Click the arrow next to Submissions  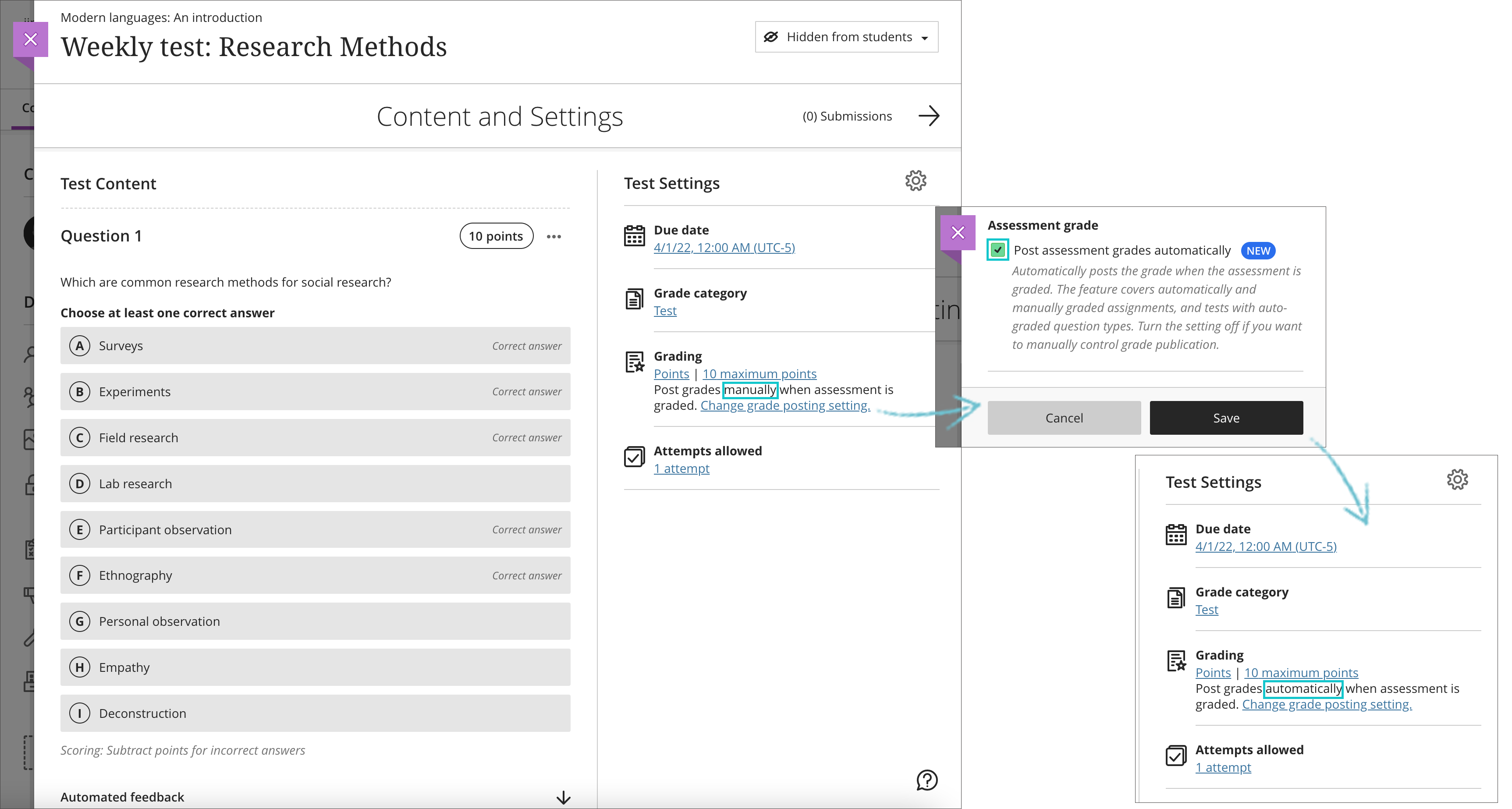point(929,116)
